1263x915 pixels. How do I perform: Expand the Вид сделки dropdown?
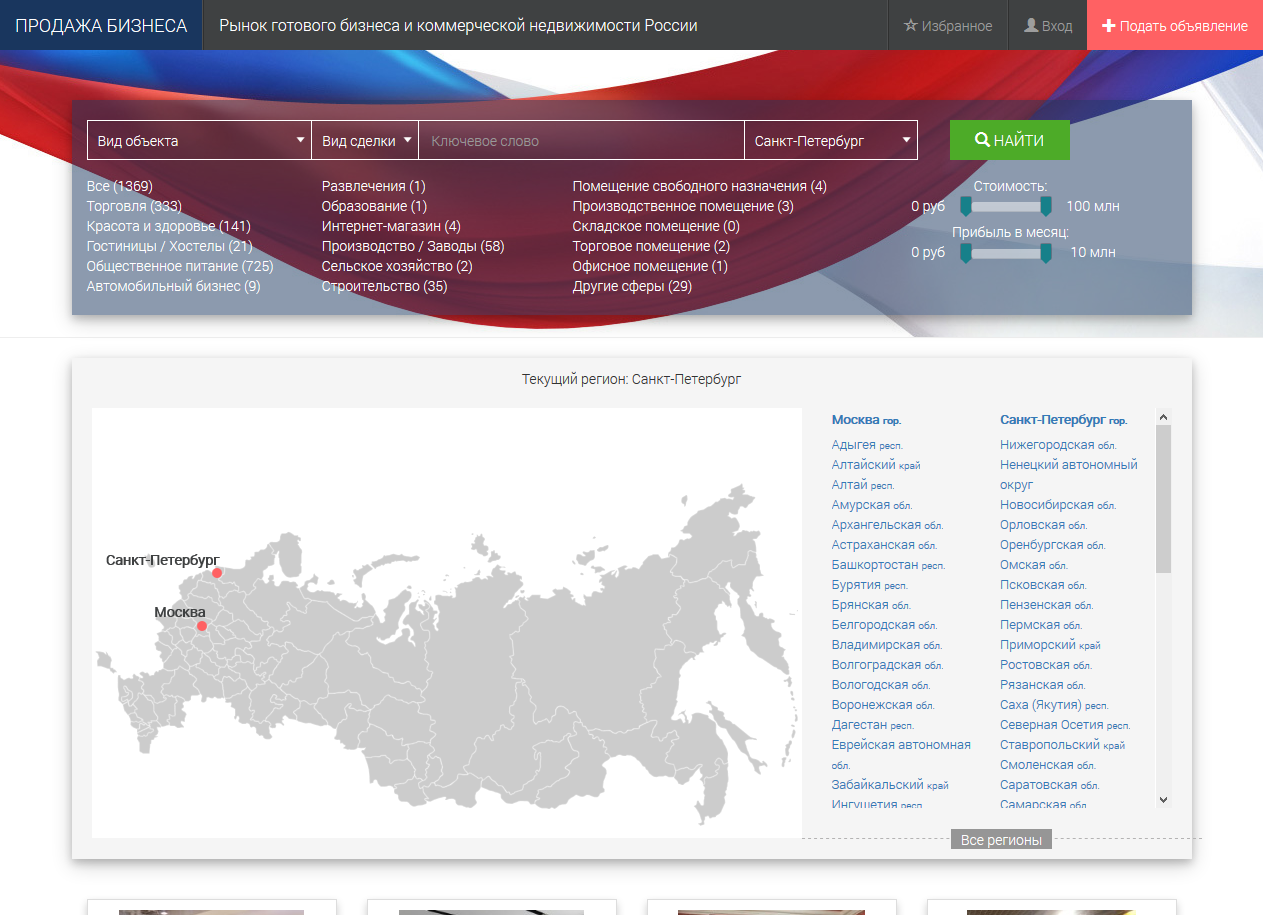(x=365, y=141)
